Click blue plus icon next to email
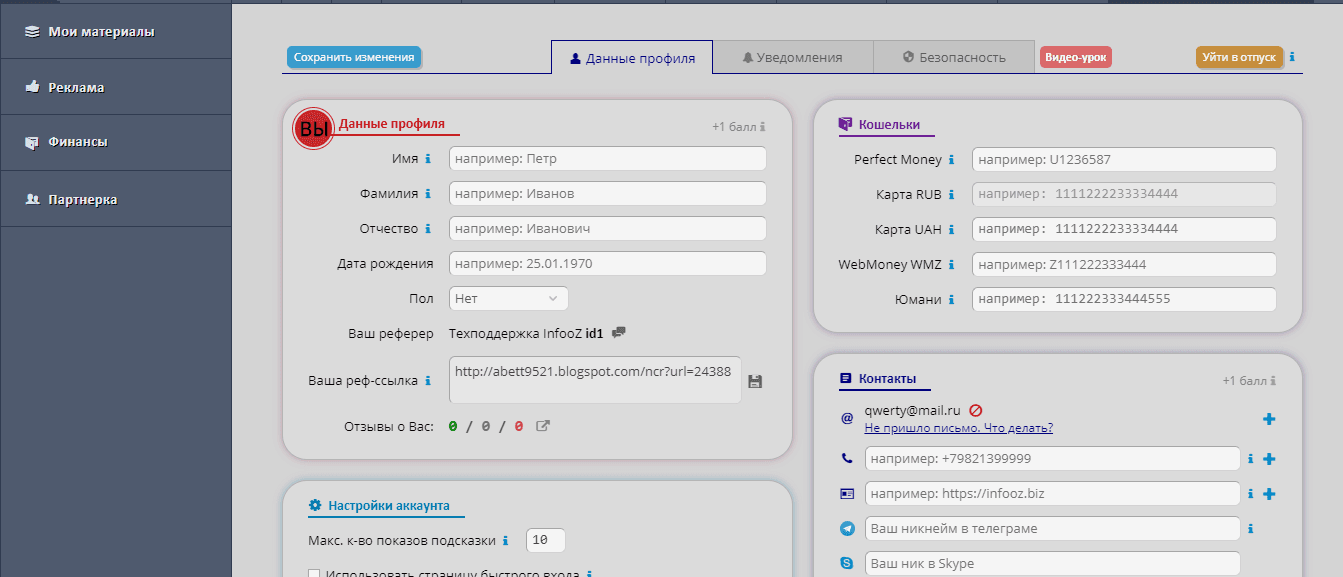Viewport: 1343px width, 577px height. click(1269, 419)
